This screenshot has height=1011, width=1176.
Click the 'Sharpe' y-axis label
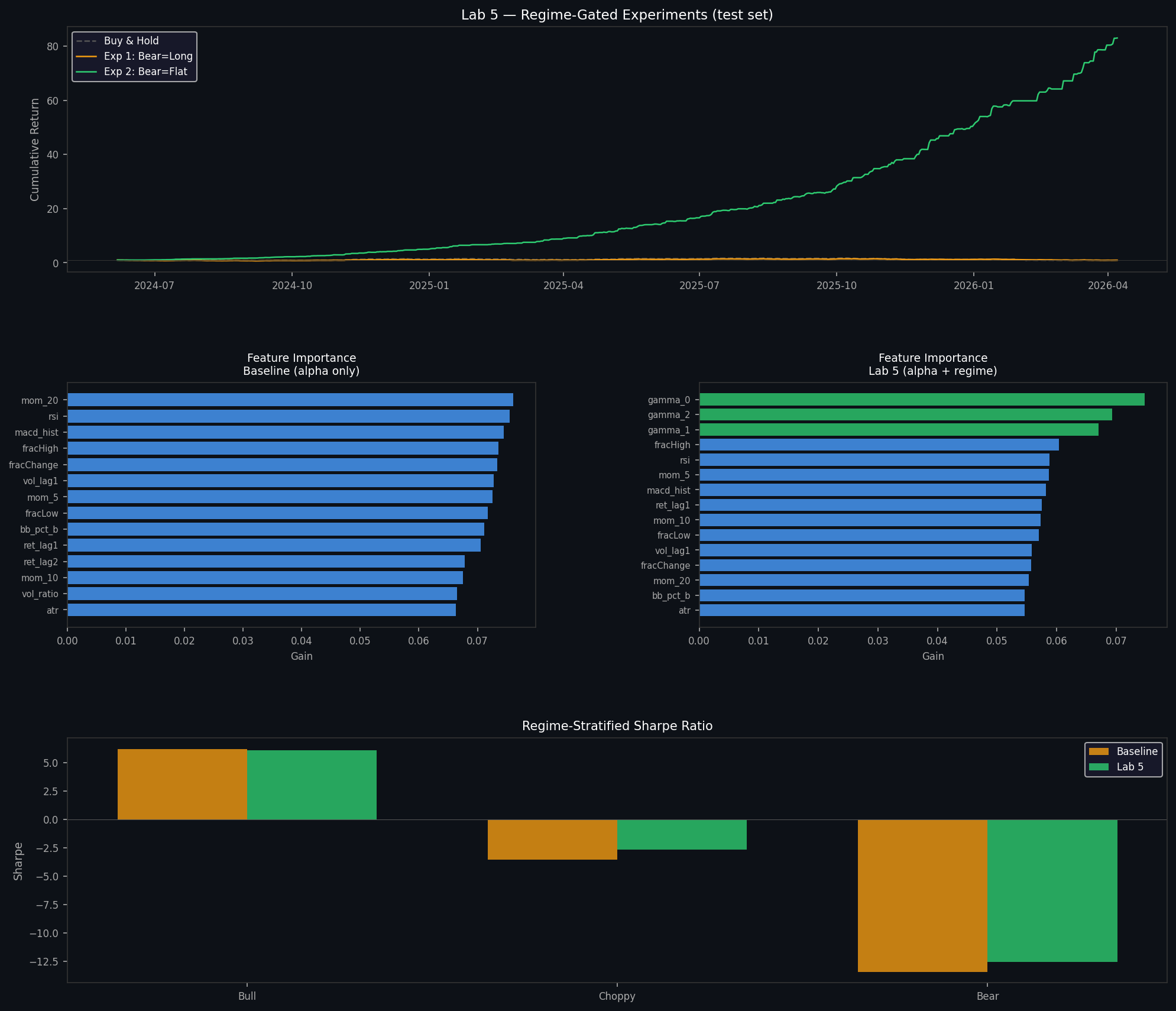click(x=18, y=861)
